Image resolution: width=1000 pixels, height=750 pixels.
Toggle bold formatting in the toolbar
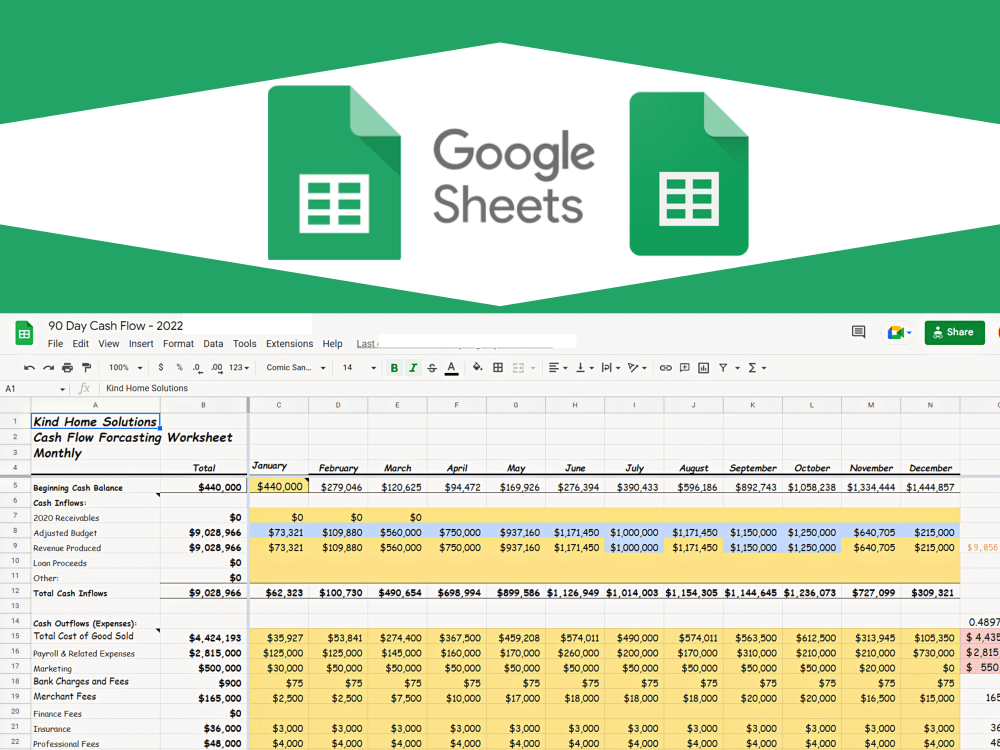click(x=394, y=367)
